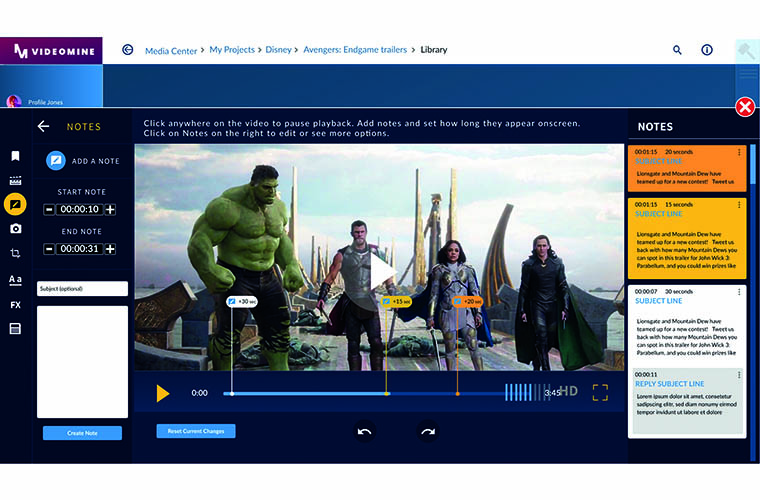Navigate to Media Center breadcrumb
Viewport: 760px width, 500px height.
(171, 50)
